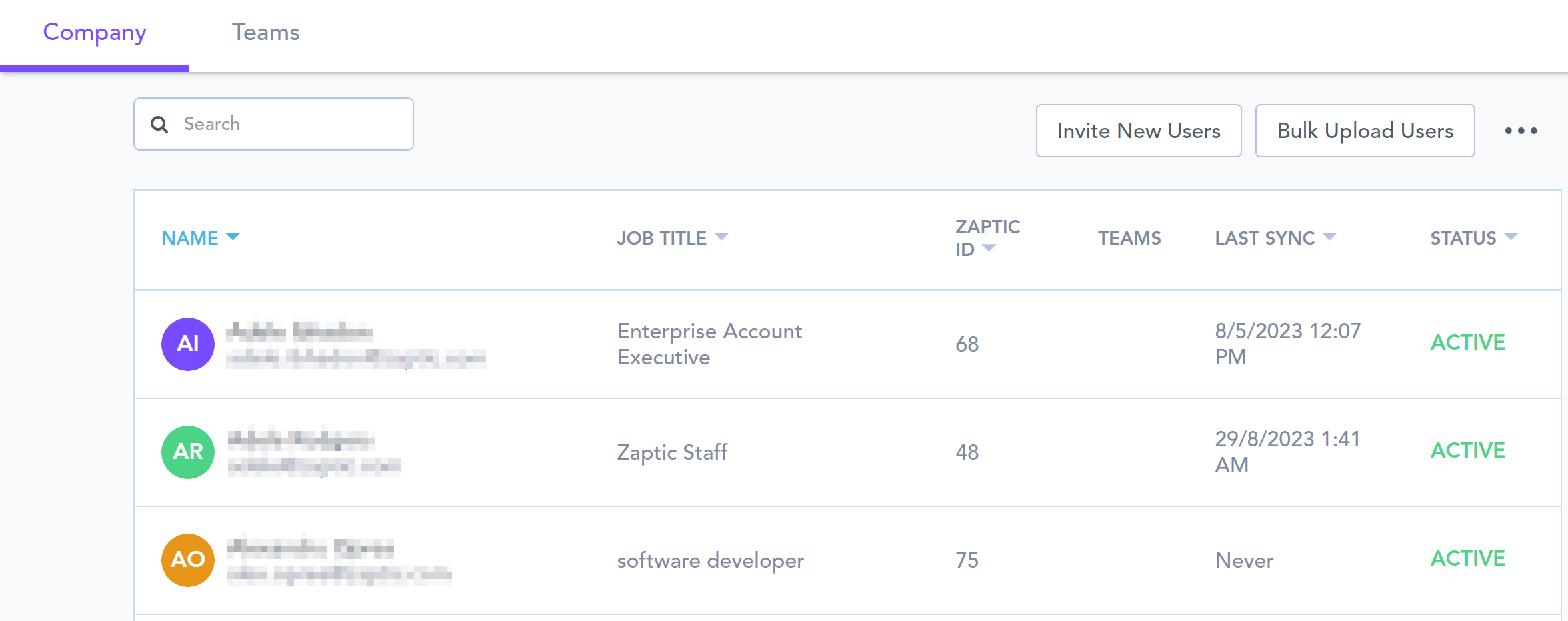The width and height of the screenshot is (1568, 621).
Task: Click the green AR user avatar
Action: pos(188,452)
